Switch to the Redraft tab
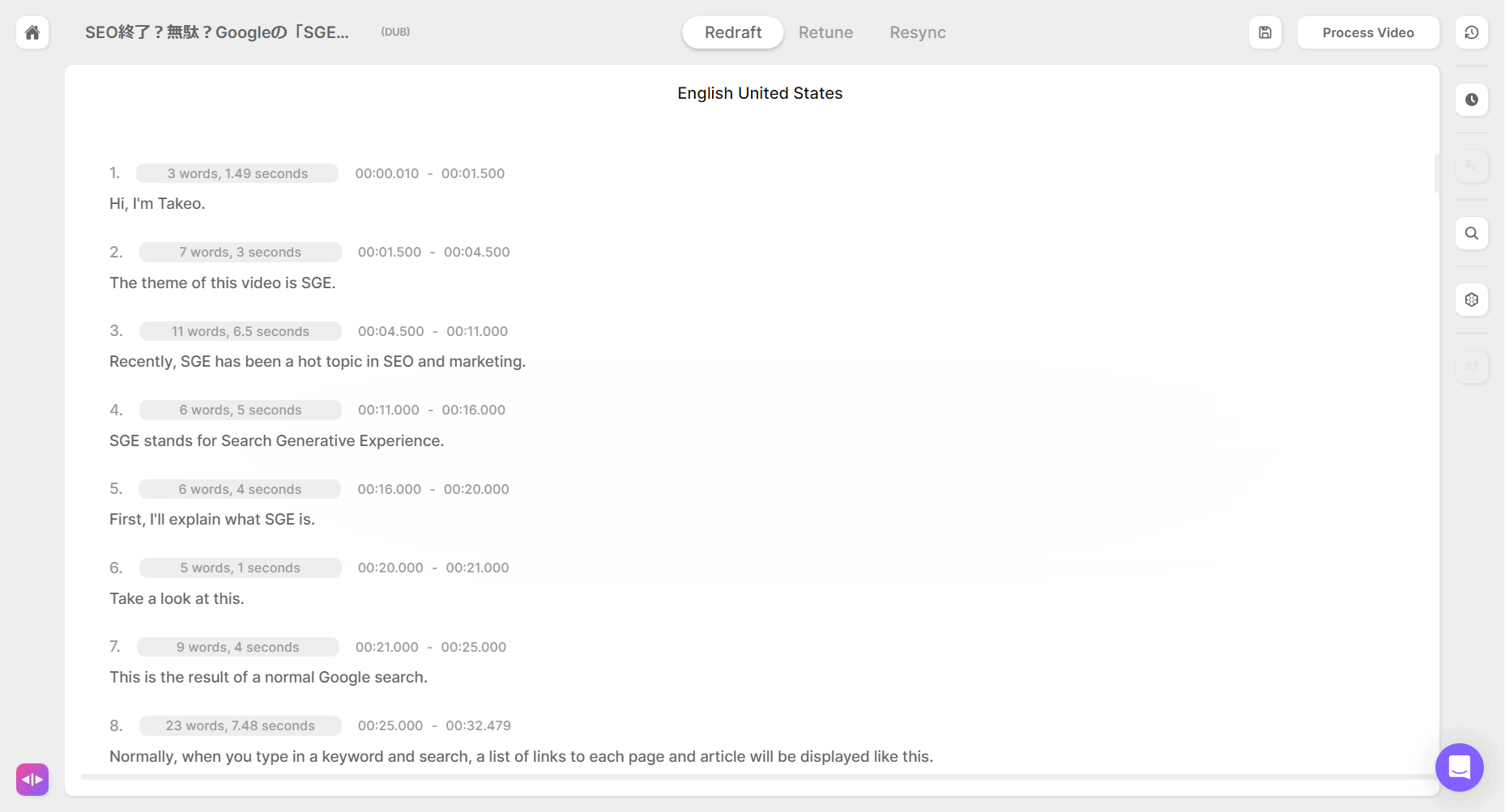 point(733,32)
